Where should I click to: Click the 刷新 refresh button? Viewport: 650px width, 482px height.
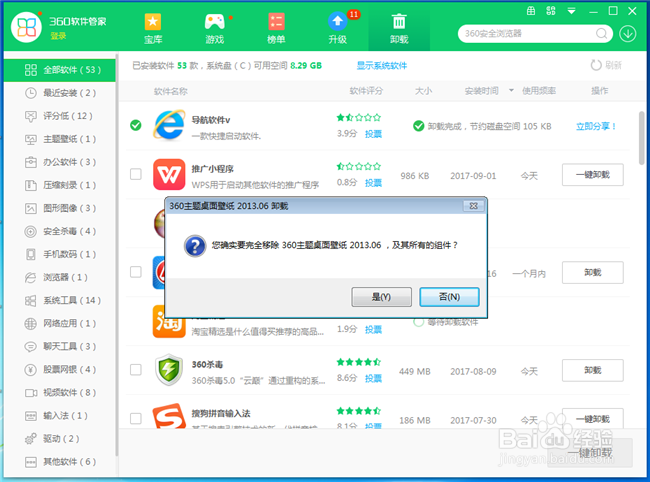pos(606,65)
